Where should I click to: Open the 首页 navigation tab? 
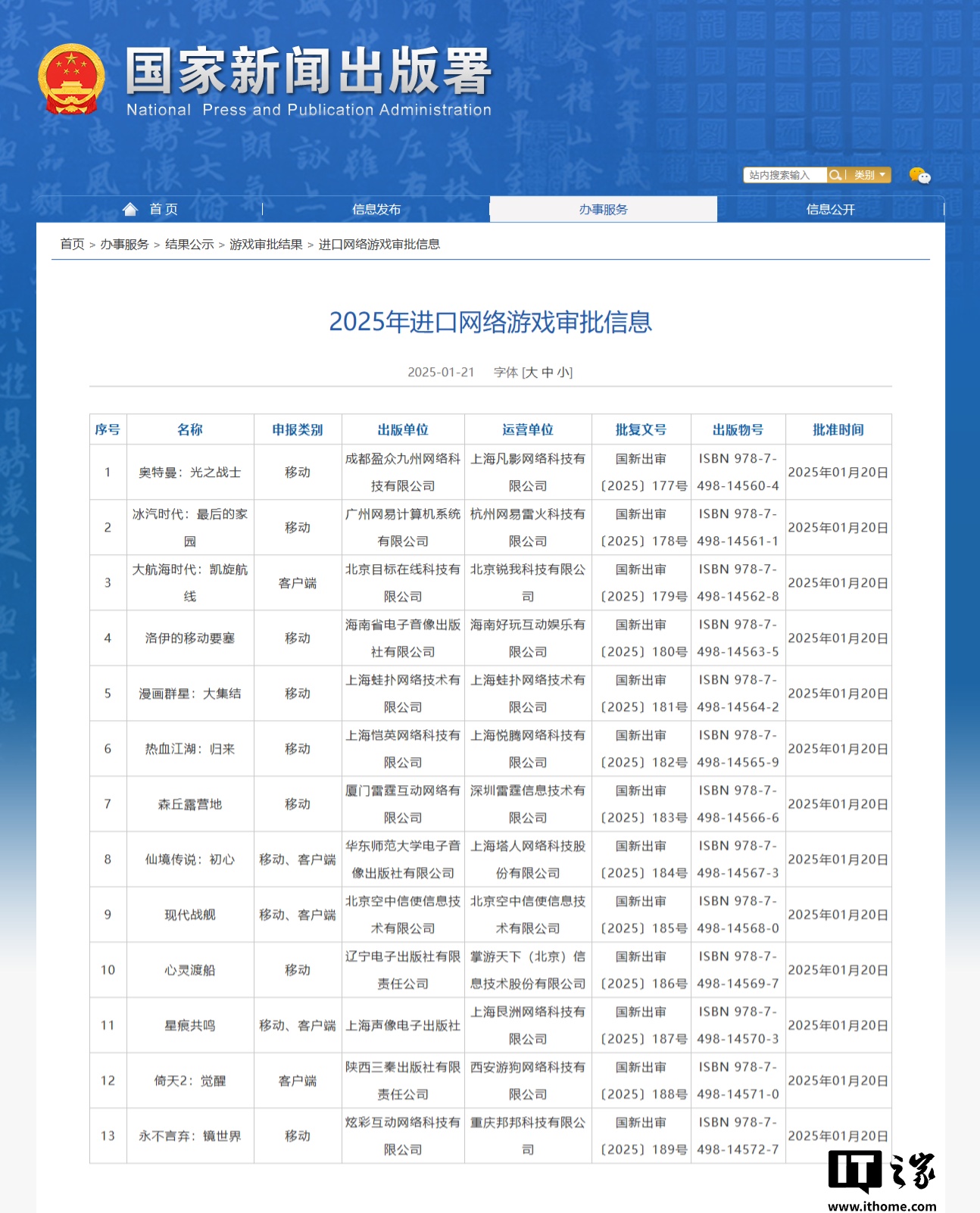(150, 209)
